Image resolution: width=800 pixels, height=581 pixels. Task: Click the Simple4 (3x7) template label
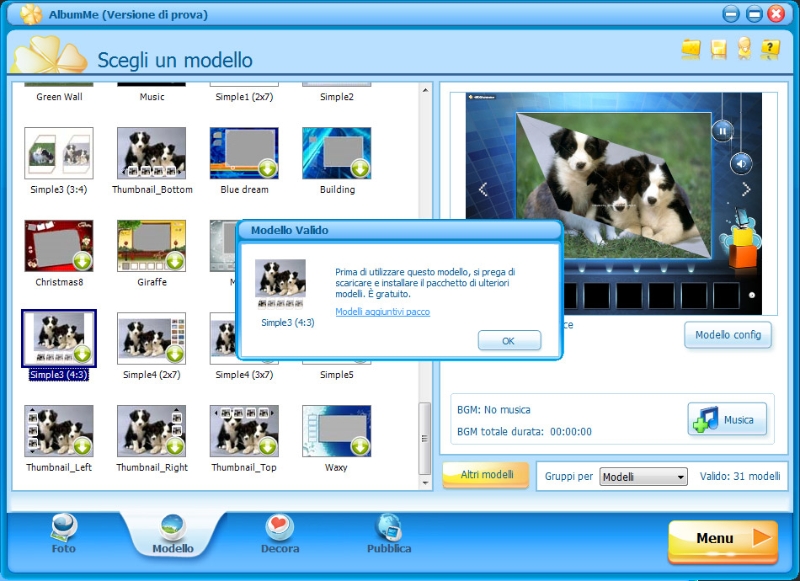[244, 374]
